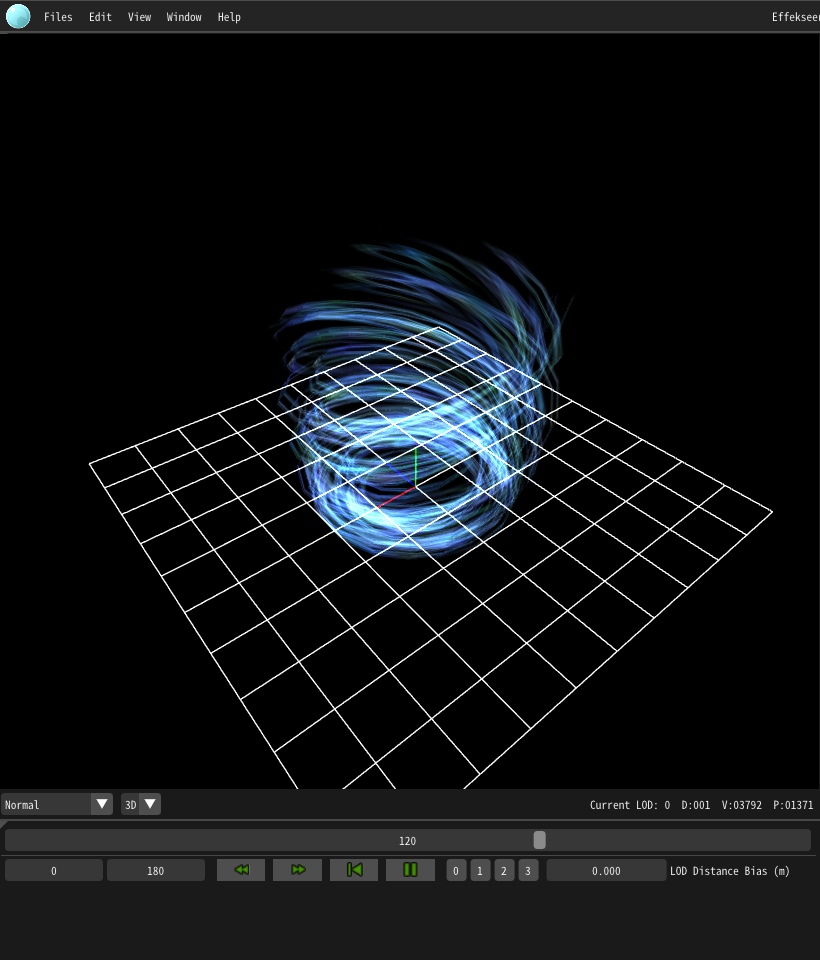
Task: Open the View menu
Action: point(140,17)
